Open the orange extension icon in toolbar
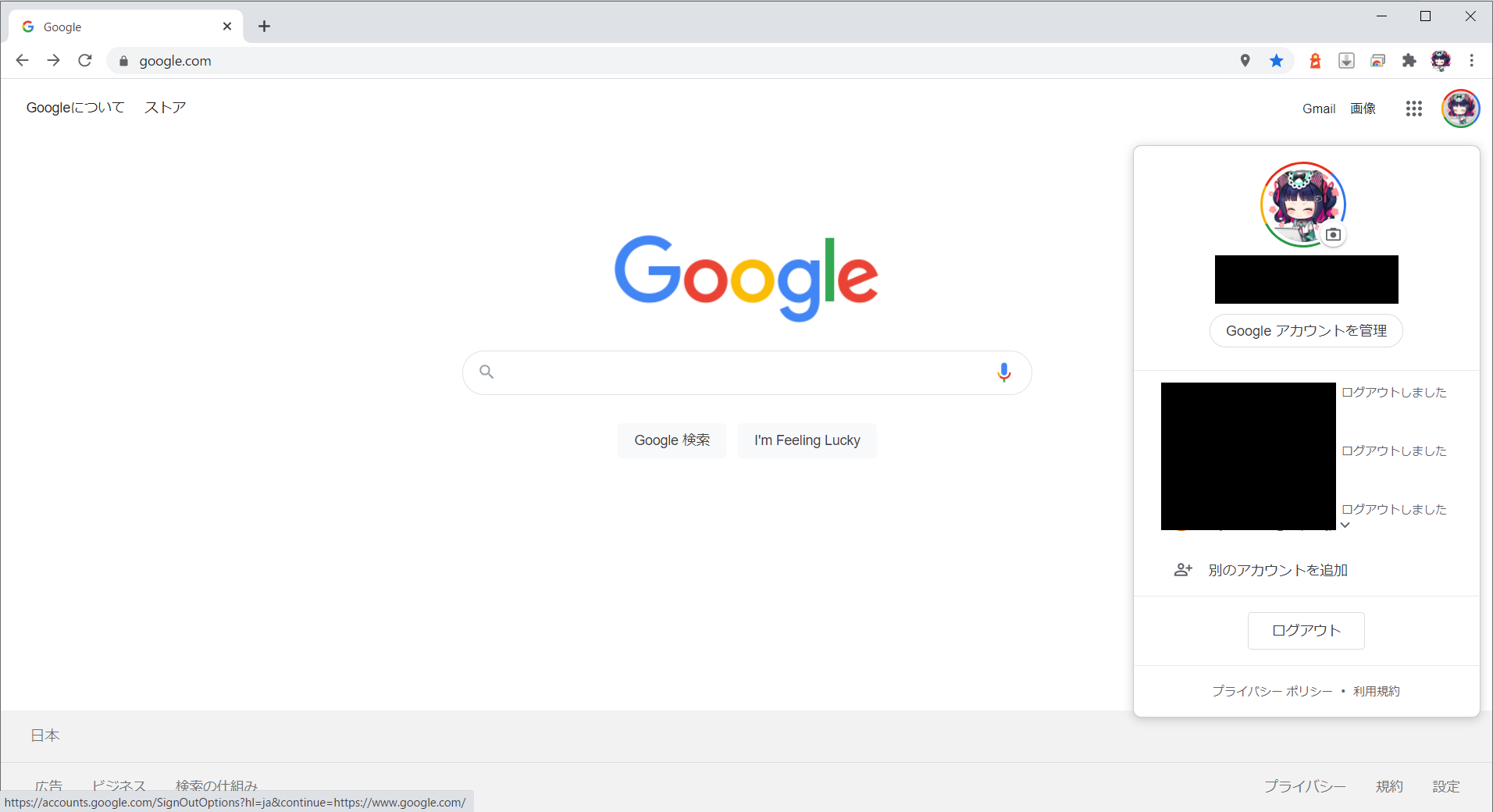This screenshot has width=1493, height=812. point(1315,60)
